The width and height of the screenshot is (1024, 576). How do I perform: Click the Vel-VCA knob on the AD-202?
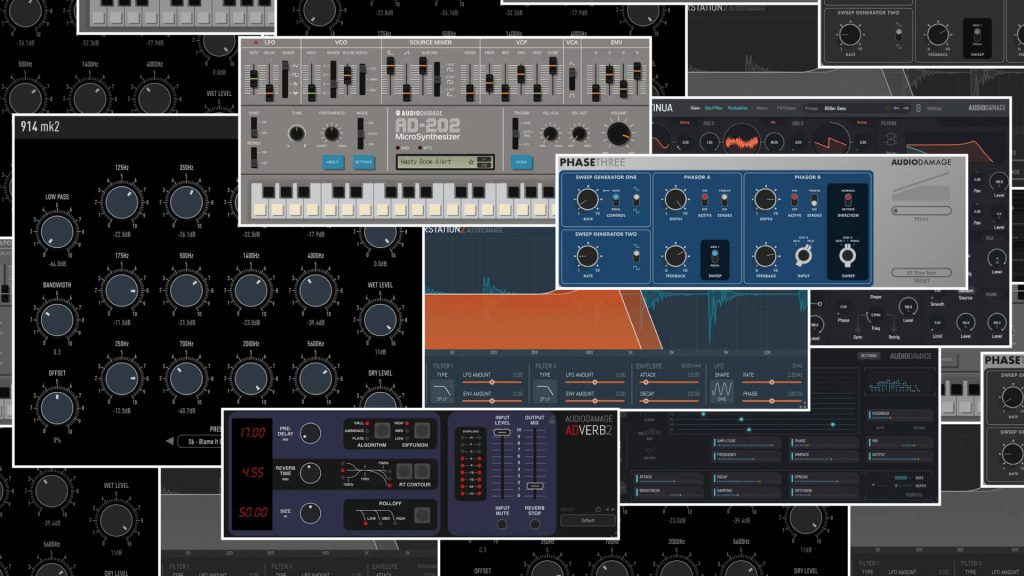551,134
